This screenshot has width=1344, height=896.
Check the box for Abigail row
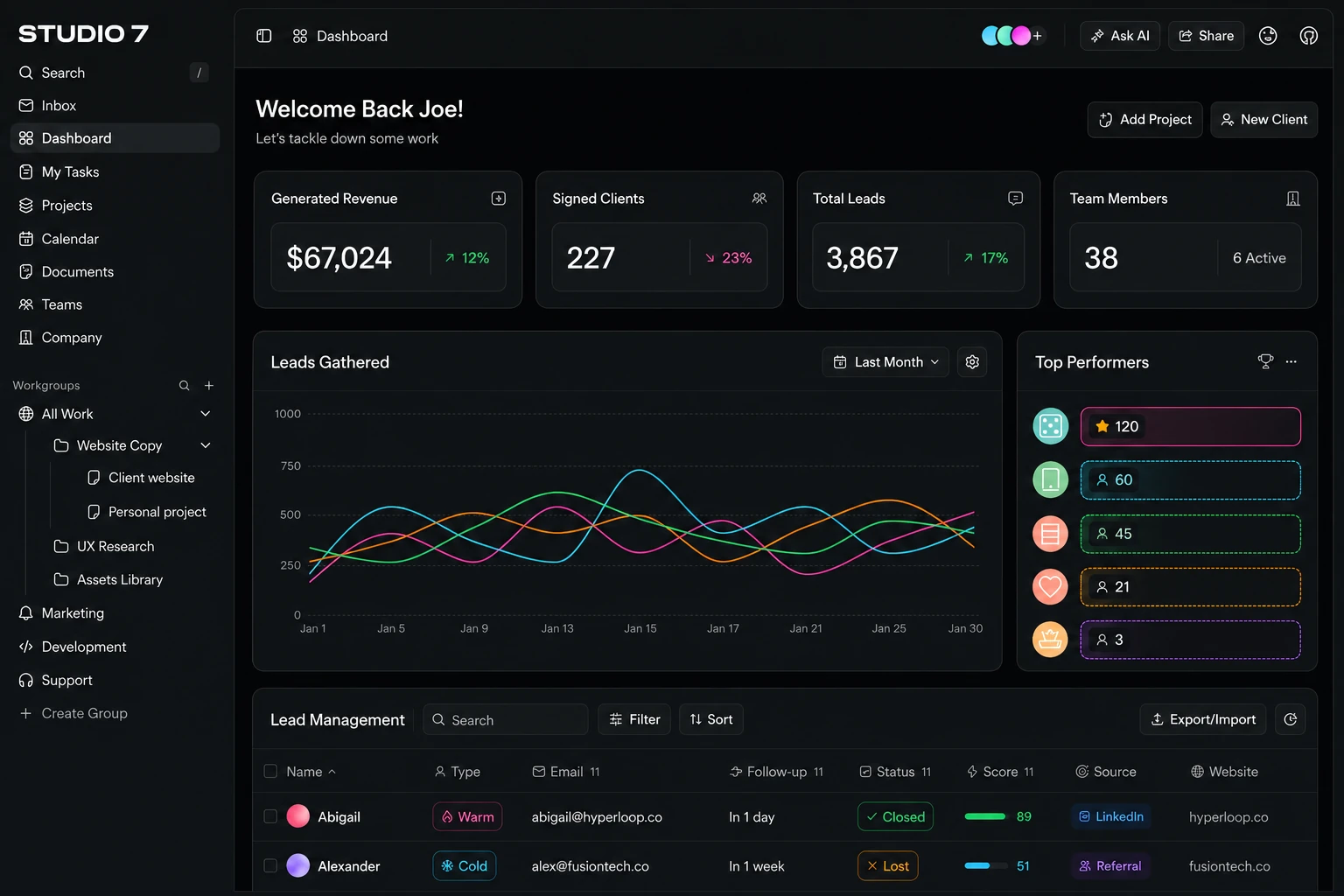coord(270,816)
